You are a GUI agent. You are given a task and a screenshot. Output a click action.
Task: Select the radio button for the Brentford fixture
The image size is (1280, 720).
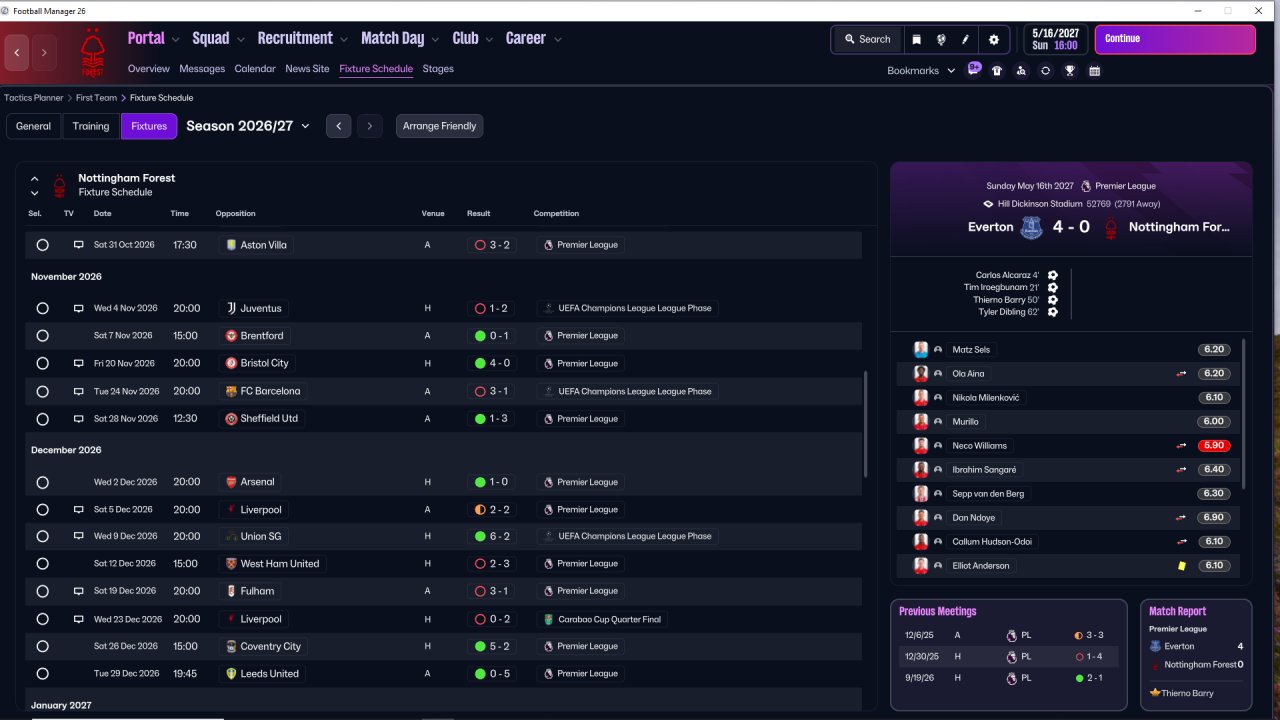(42, 336)
